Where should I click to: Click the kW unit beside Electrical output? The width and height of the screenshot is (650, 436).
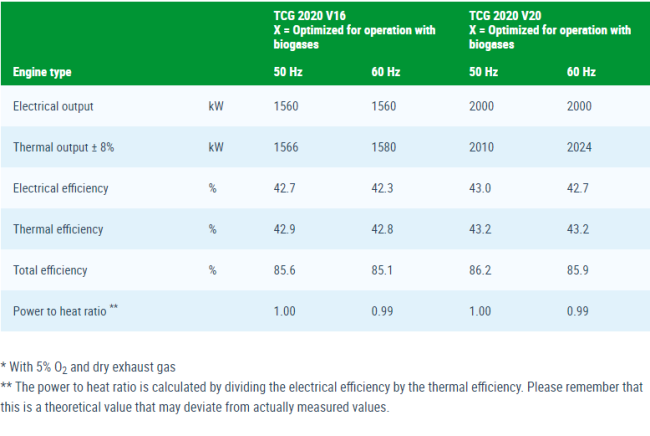click(216, 106)
